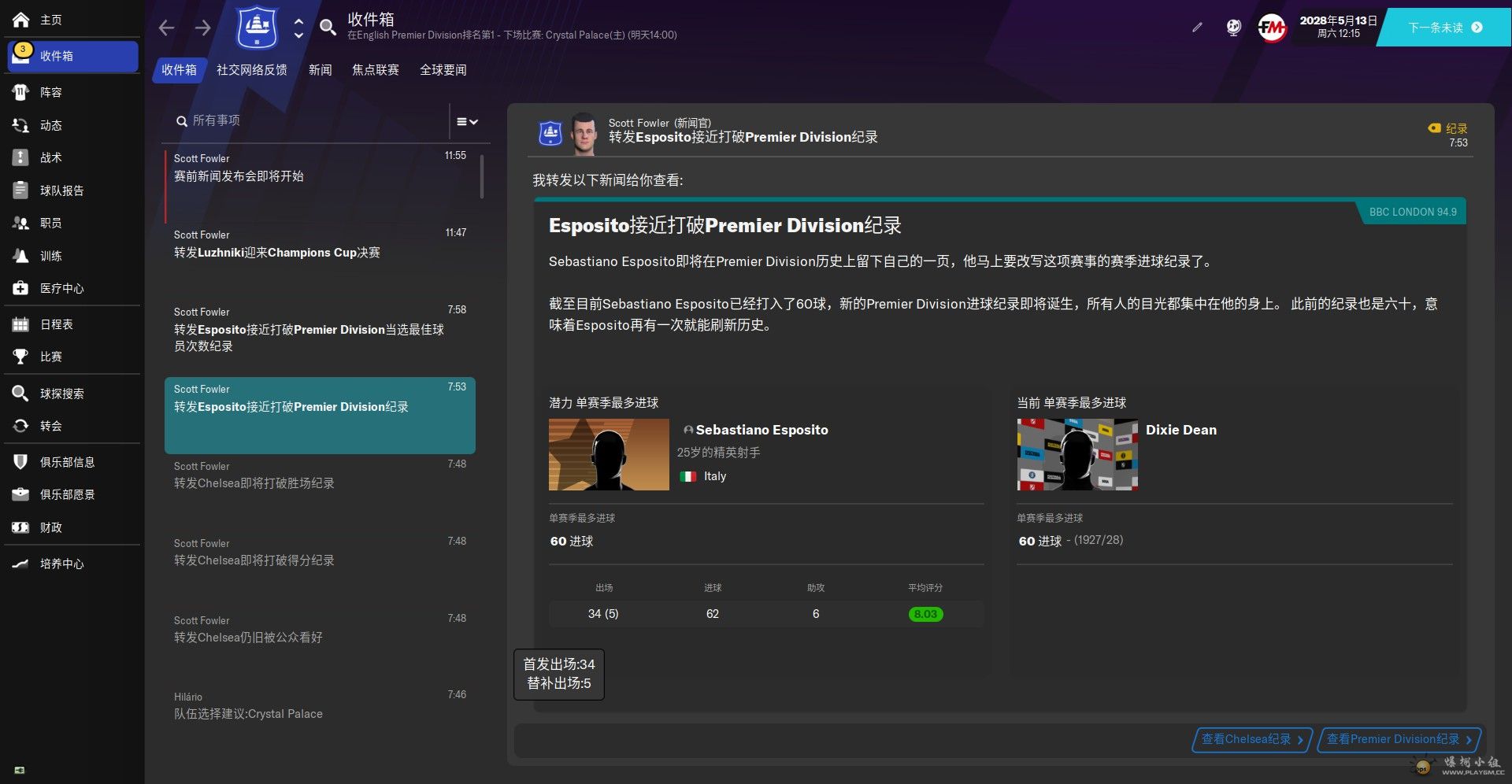The image size is (1512, 784).
Task: Switch to the 焦点联赛 tab
Action: 376,70
